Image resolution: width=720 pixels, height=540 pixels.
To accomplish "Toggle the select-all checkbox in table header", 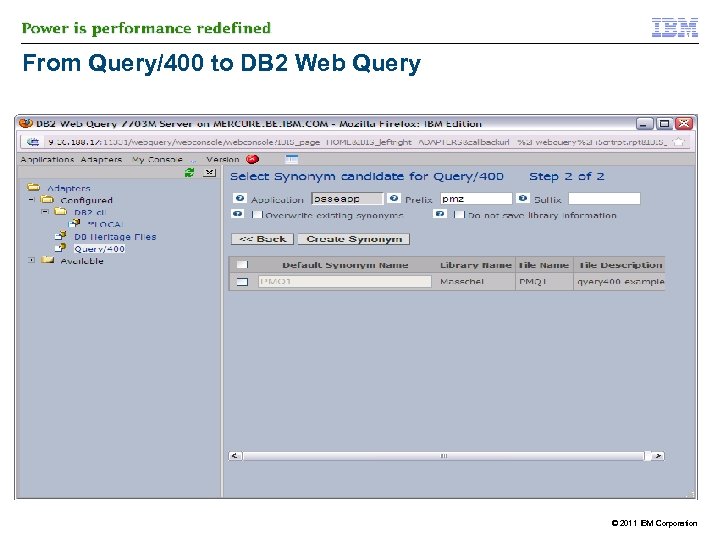I will point(242,264).
